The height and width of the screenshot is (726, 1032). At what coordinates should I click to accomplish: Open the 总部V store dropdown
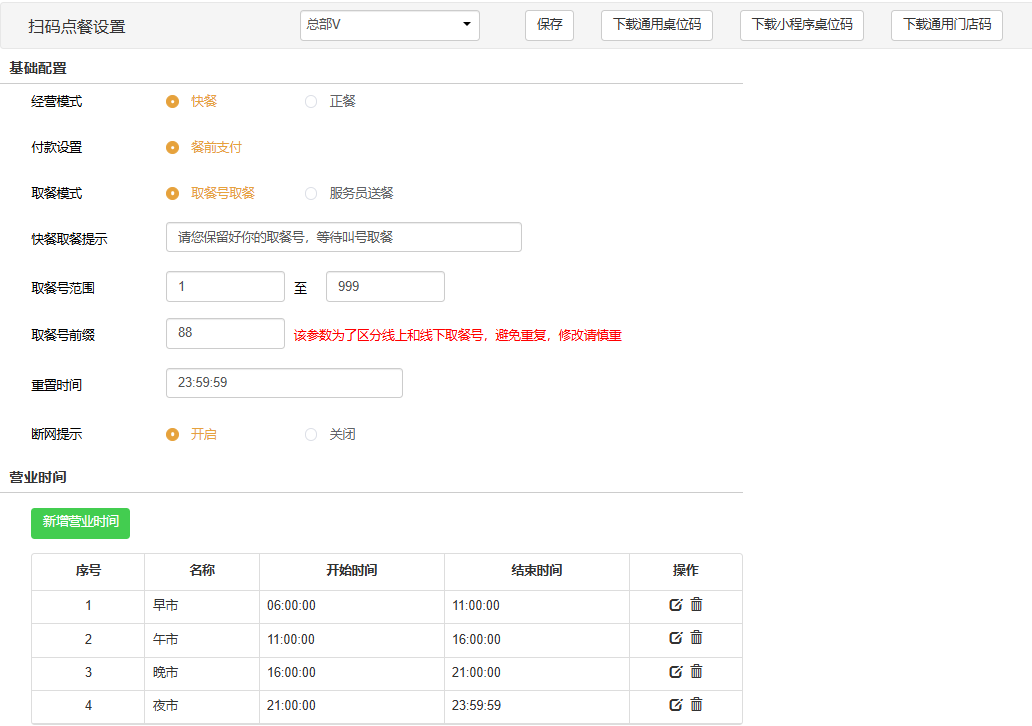[389, 25]
